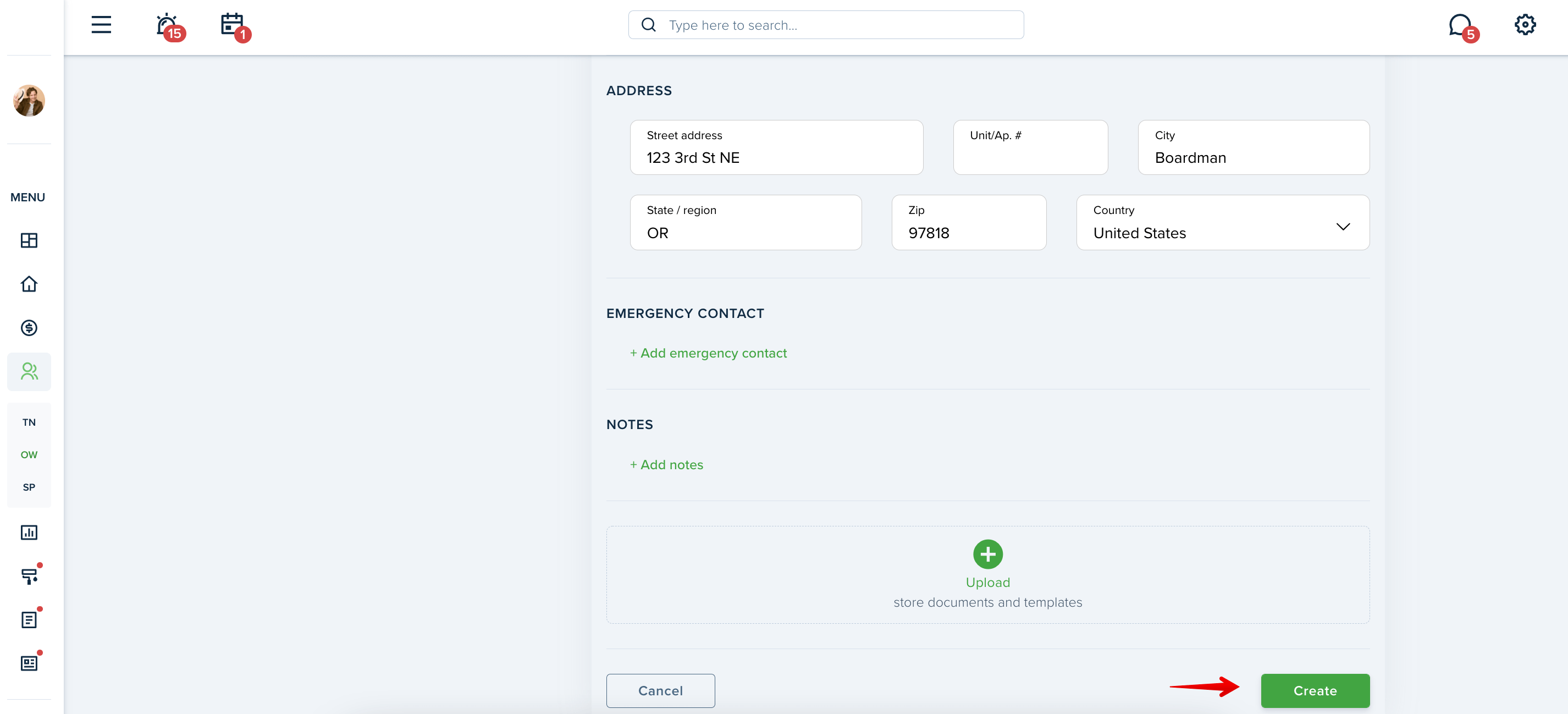1568x714 pixels.
Task: Click the green Upload plus icon
Action: [988, 554]
